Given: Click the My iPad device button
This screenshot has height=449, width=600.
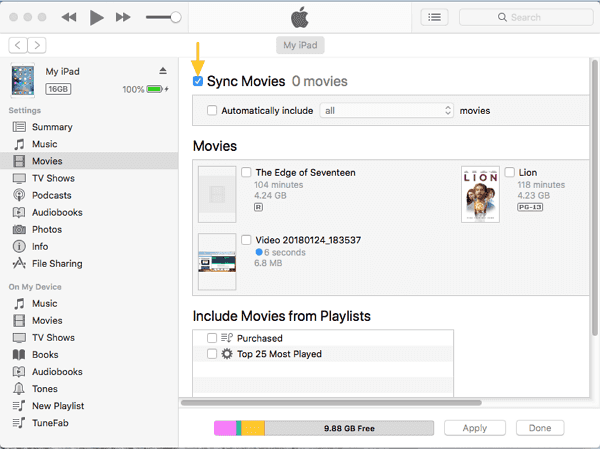Looking at the screenshot, I should point(300,45).
